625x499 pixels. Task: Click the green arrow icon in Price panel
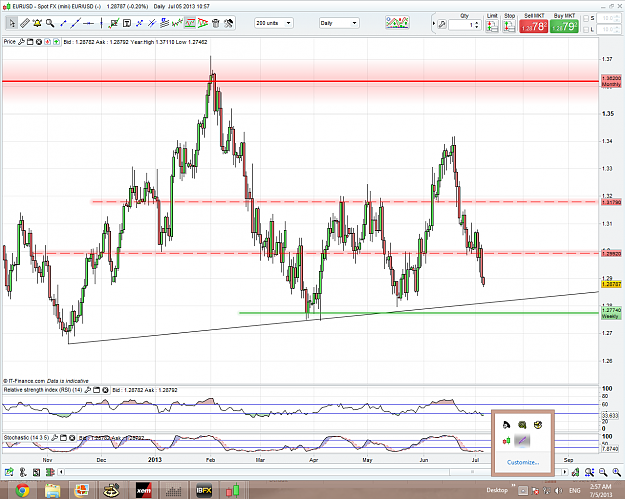(56, 42)
